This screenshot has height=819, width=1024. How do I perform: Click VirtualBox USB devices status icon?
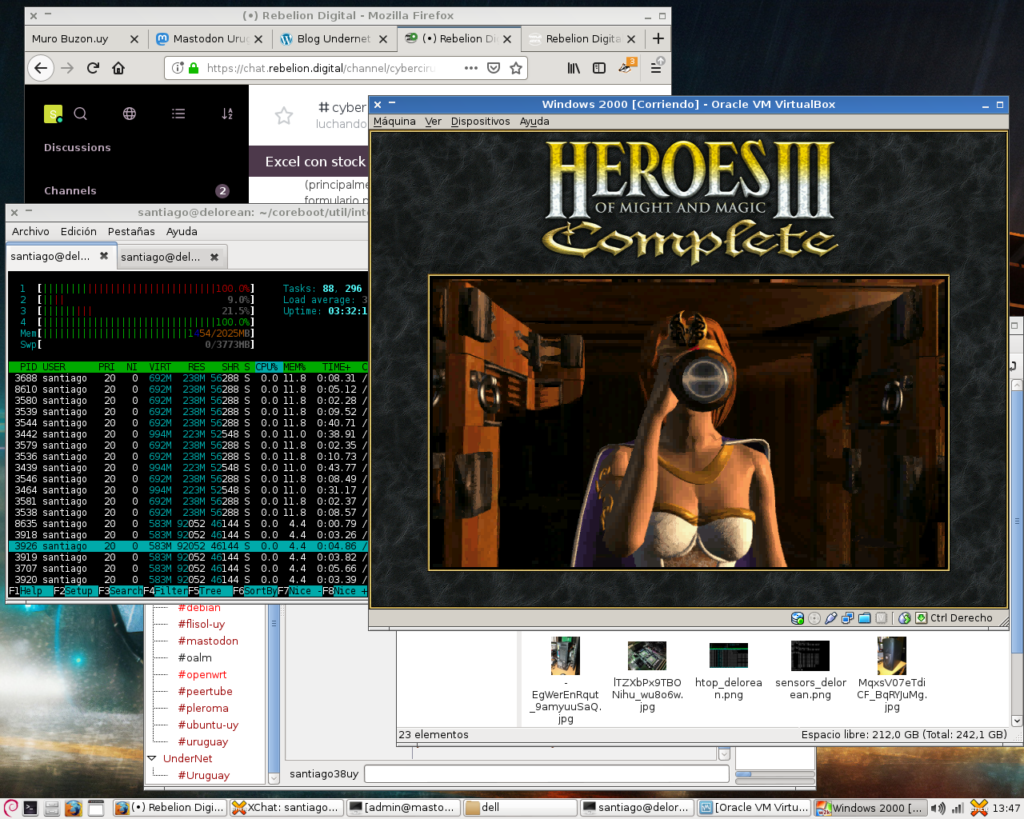coord(831,618)
